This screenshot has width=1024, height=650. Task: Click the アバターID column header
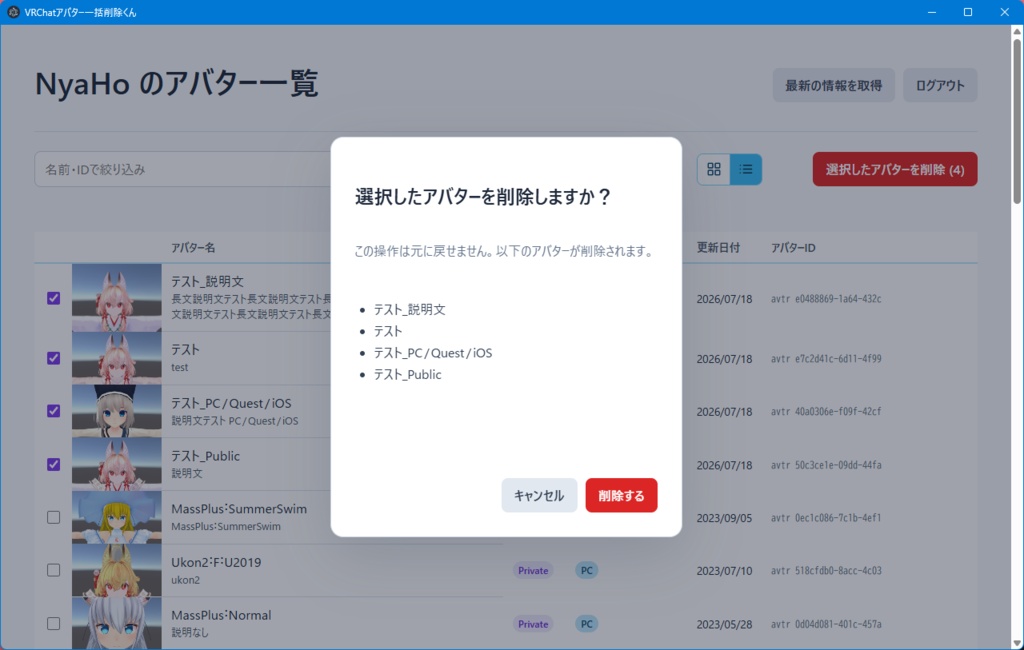tap(793, 248)
